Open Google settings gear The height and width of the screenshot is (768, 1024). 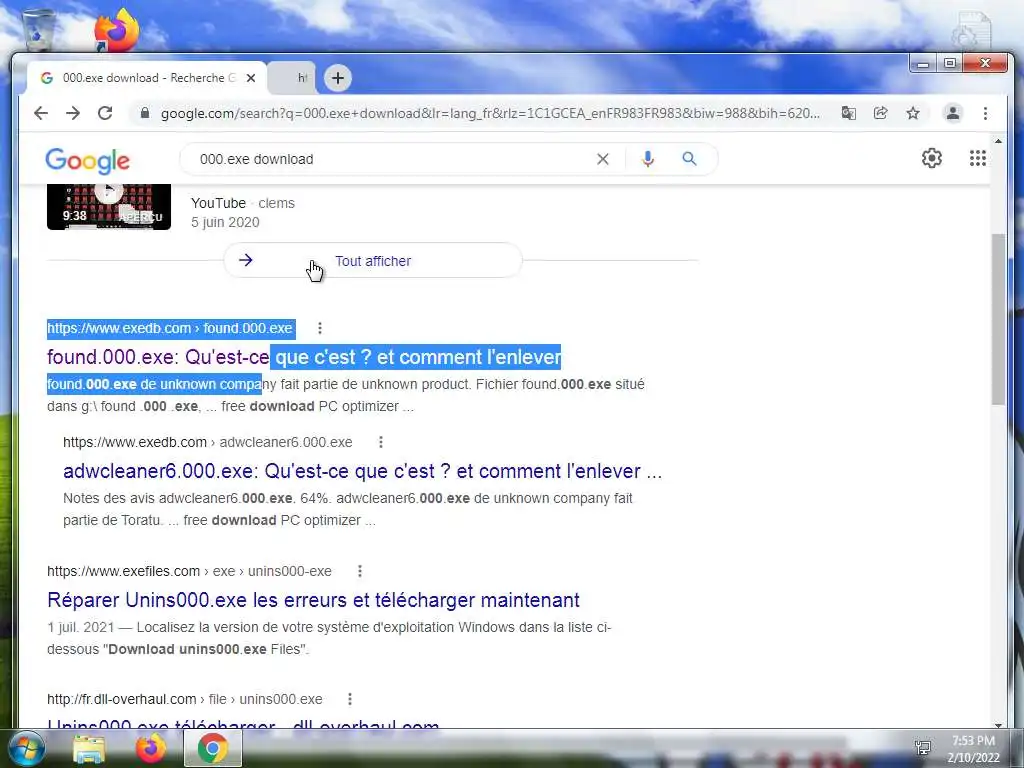point(932,158)
